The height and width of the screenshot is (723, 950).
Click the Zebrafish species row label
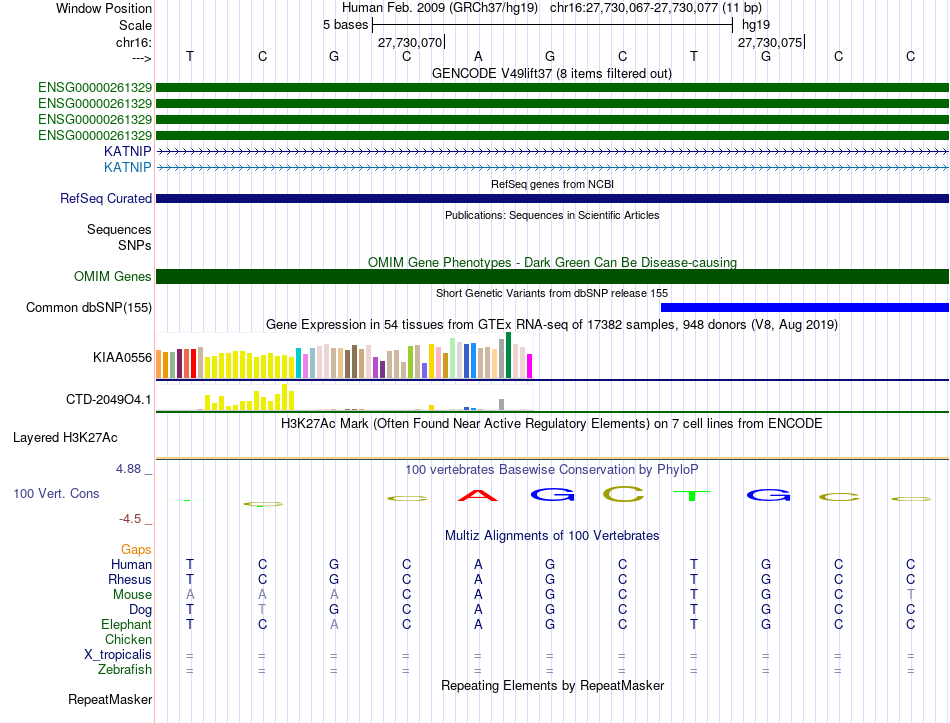(x=125, y=670)
